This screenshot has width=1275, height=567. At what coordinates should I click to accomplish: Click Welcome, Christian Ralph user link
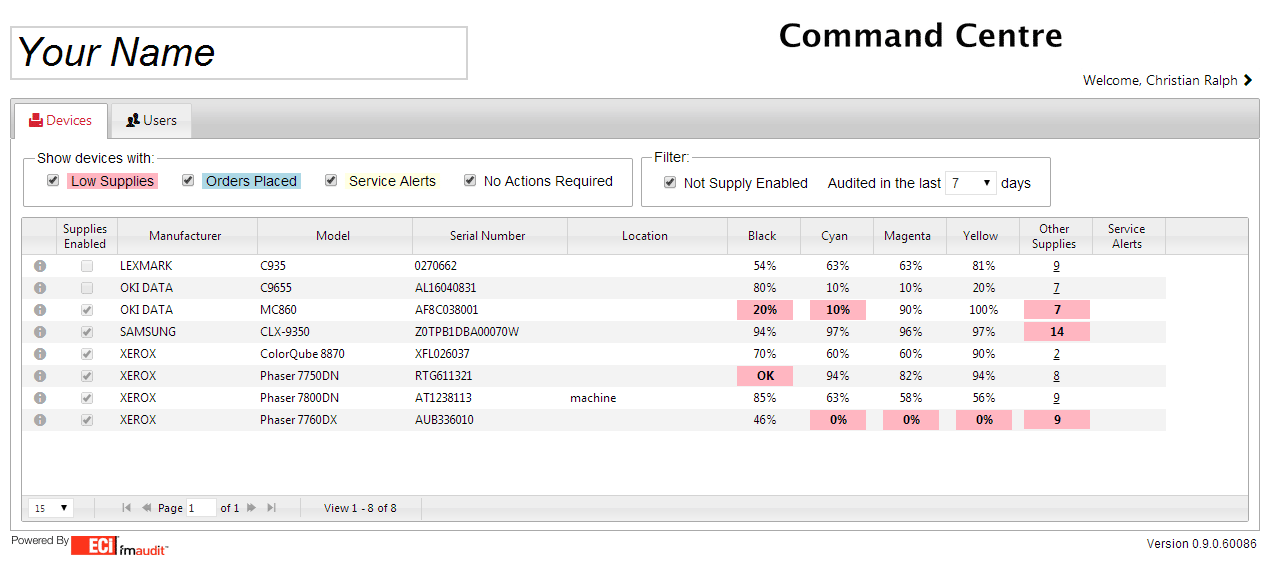tap(1160, 81)
